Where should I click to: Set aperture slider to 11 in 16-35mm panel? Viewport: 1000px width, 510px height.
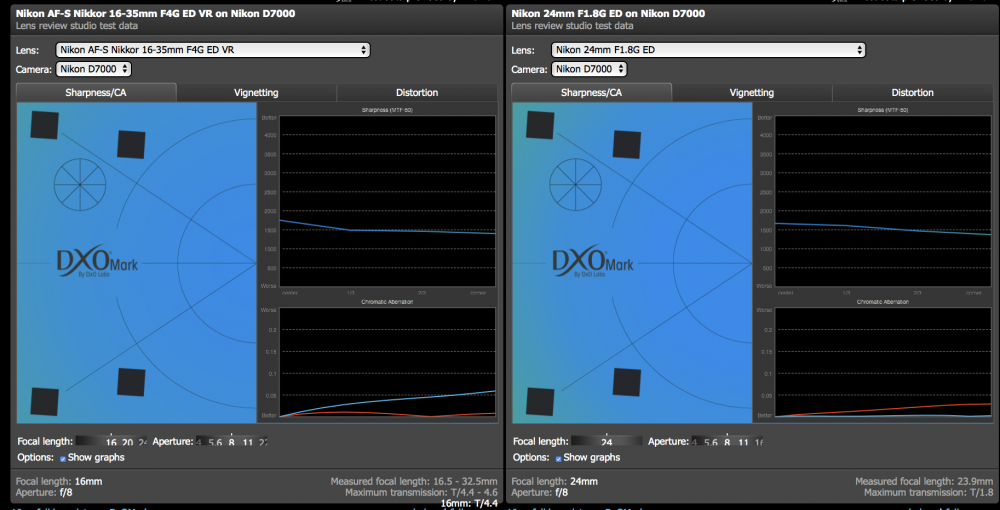247,442
